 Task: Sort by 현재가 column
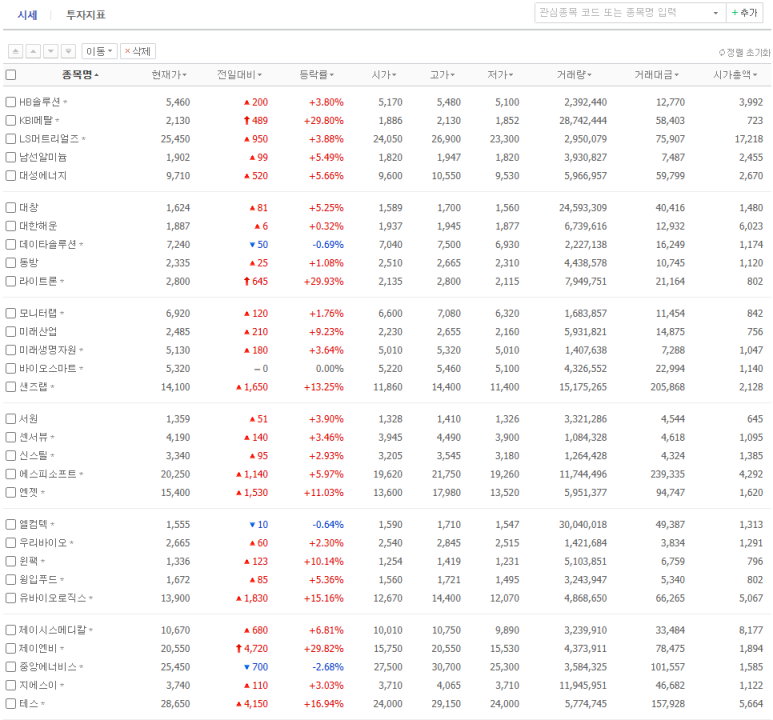169,75
